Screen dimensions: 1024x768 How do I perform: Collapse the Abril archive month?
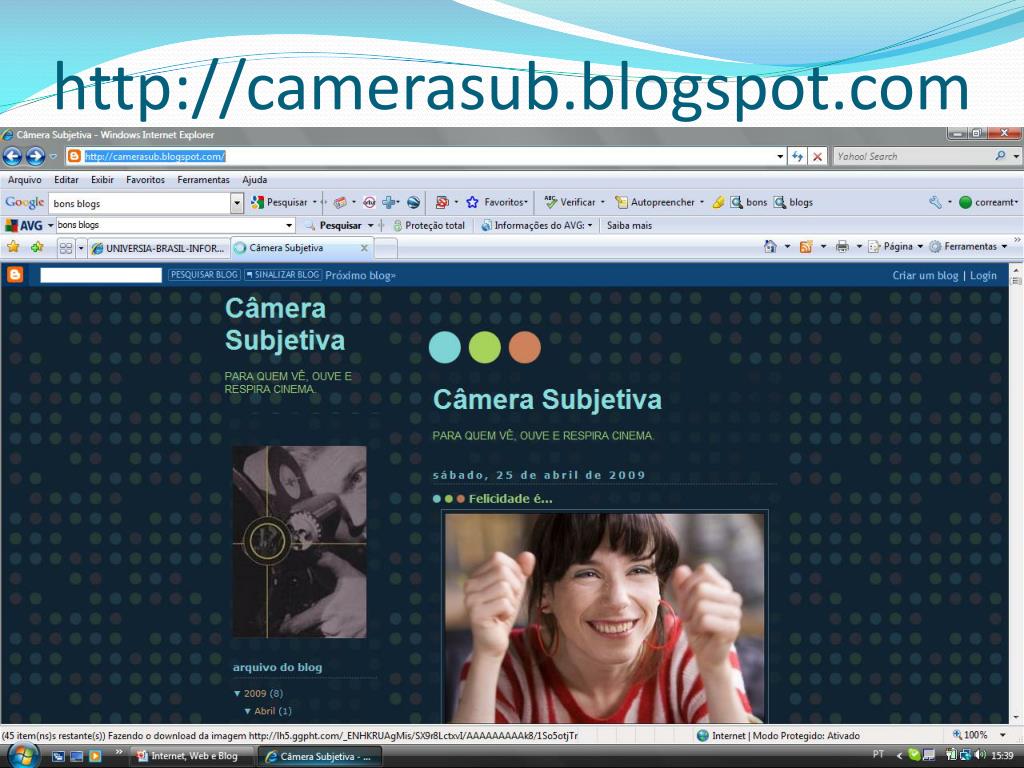click(248, 711)
